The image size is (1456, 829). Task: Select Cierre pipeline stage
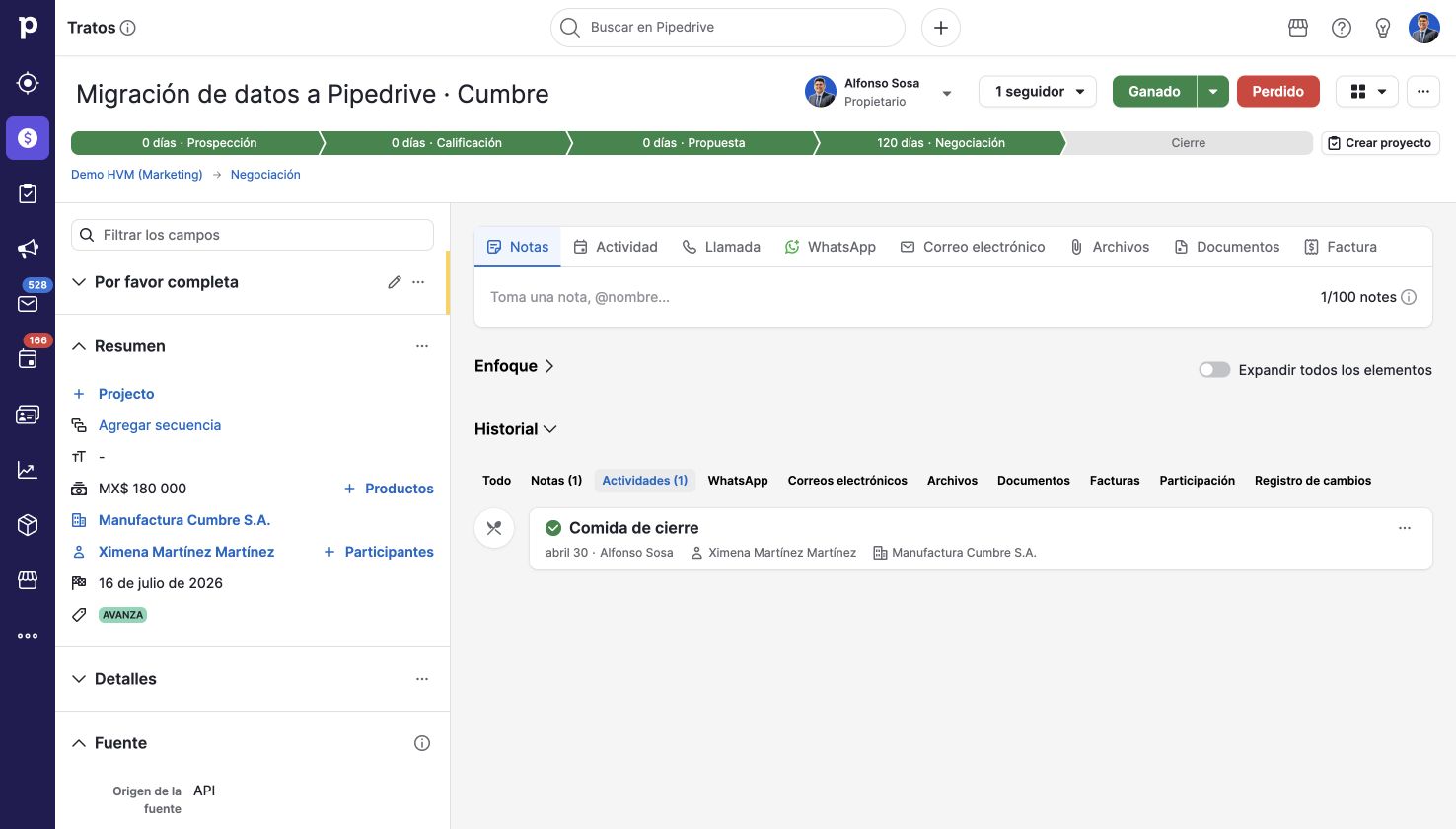tap(1189, 143)
